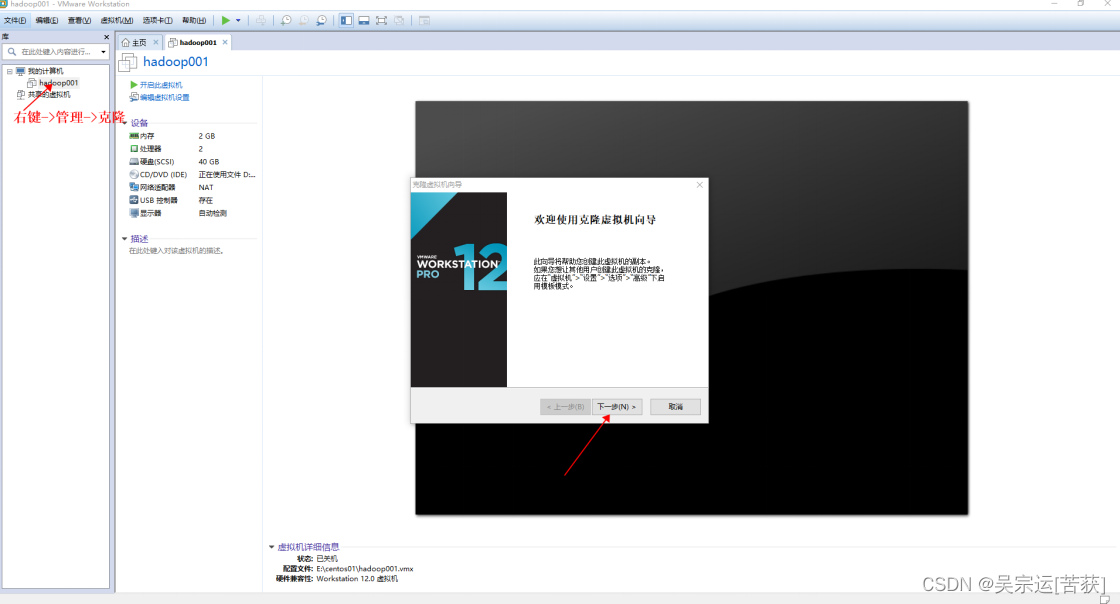Open the 虚拟机(M) menu
Image resolution: width=1120 pixels, height=604 pixels.
116,21
